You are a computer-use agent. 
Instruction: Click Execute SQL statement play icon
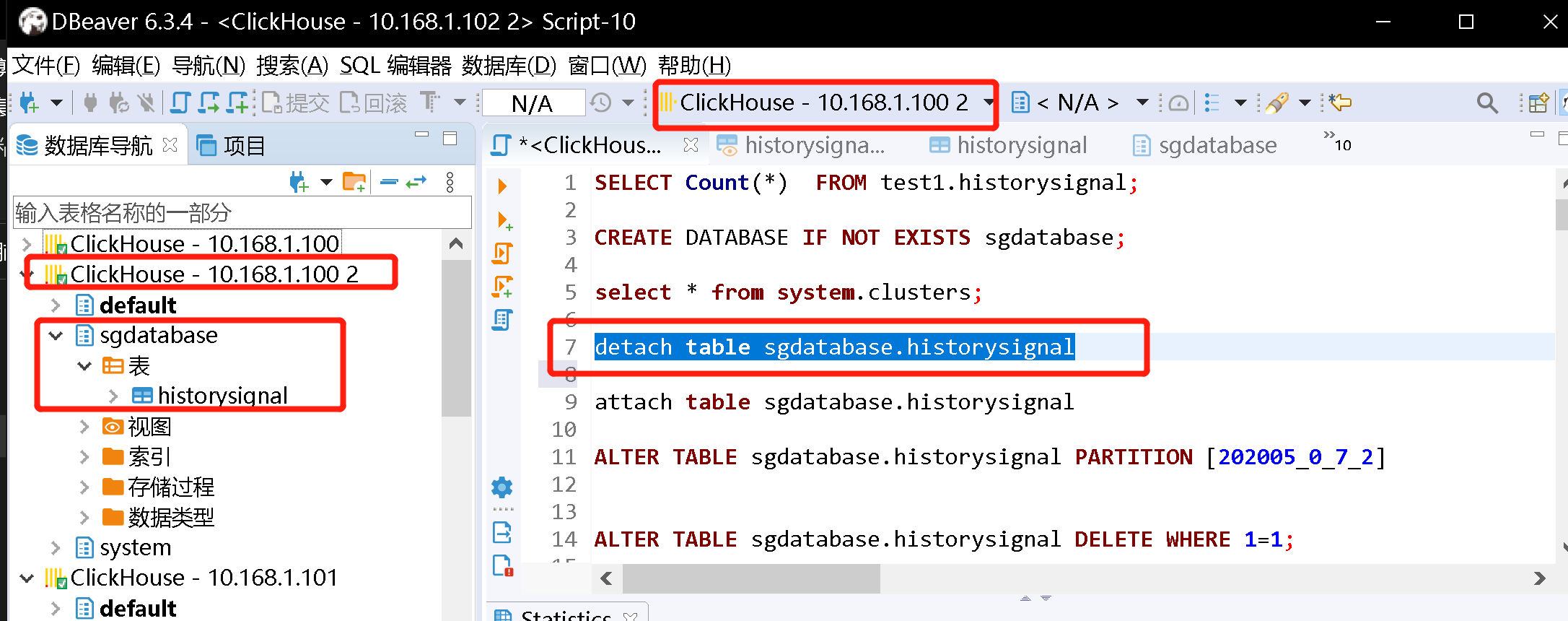coord(502,186)
